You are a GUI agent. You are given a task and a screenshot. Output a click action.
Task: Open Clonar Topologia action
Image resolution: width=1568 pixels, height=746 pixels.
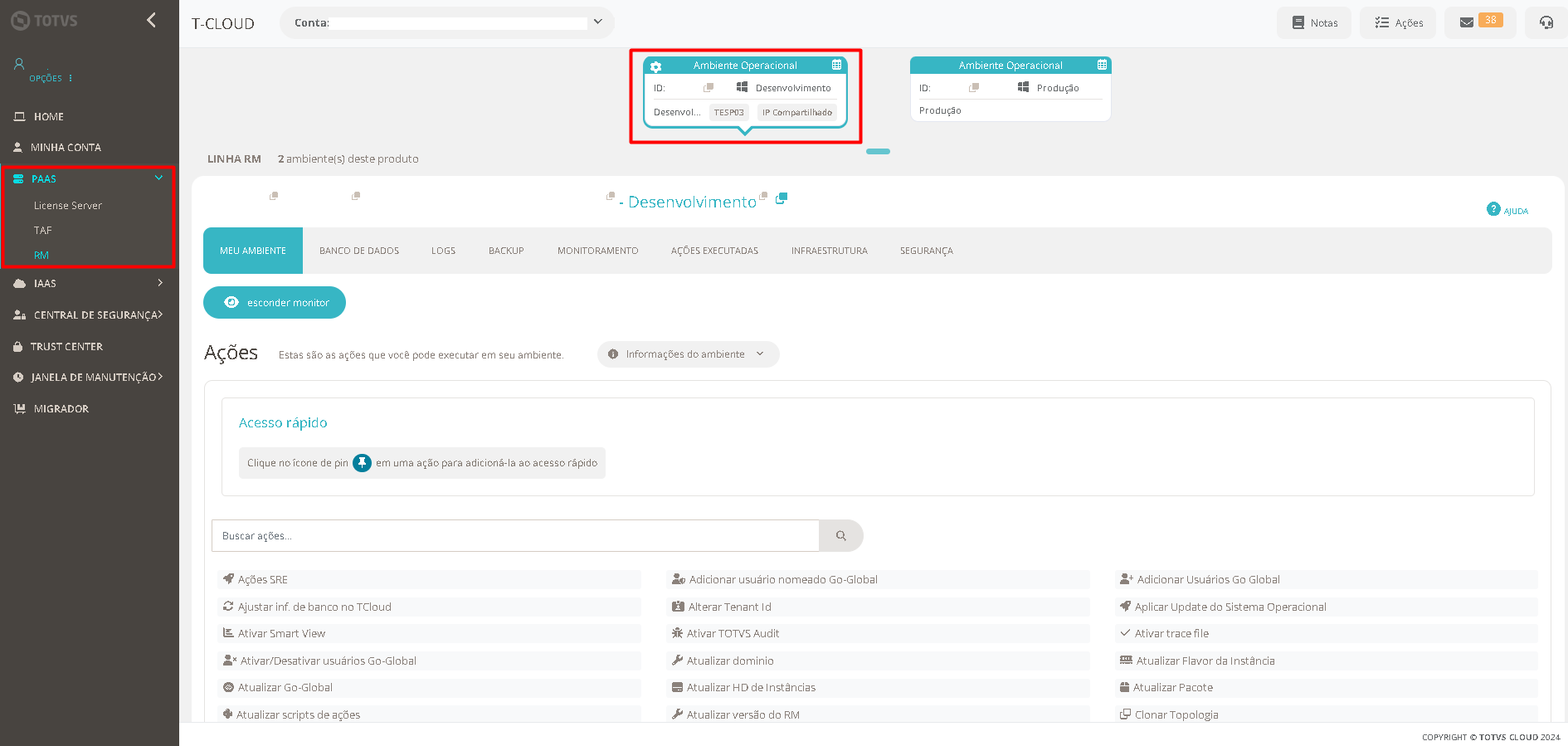1326,714
